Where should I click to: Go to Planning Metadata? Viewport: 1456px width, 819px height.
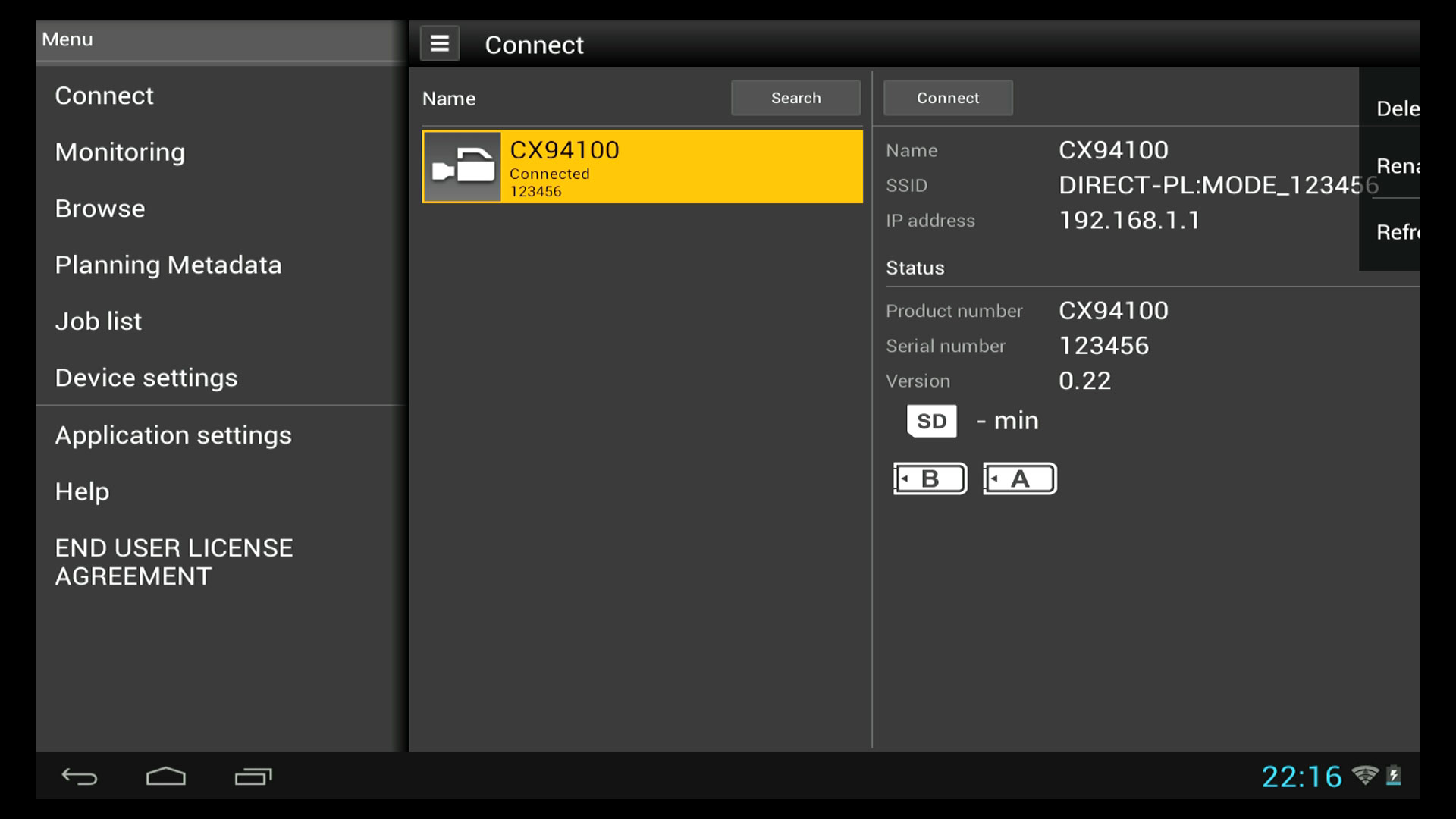tap(168, 265)
